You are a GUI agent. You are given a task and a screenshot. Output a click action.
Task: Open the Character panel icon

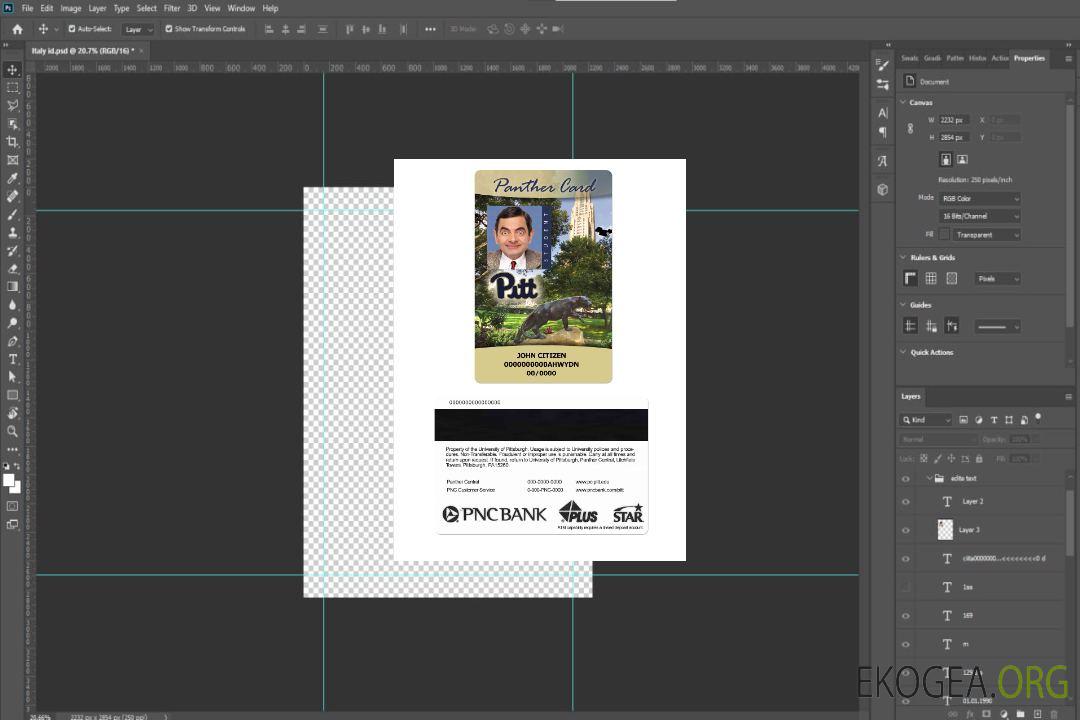coord(882,112)
